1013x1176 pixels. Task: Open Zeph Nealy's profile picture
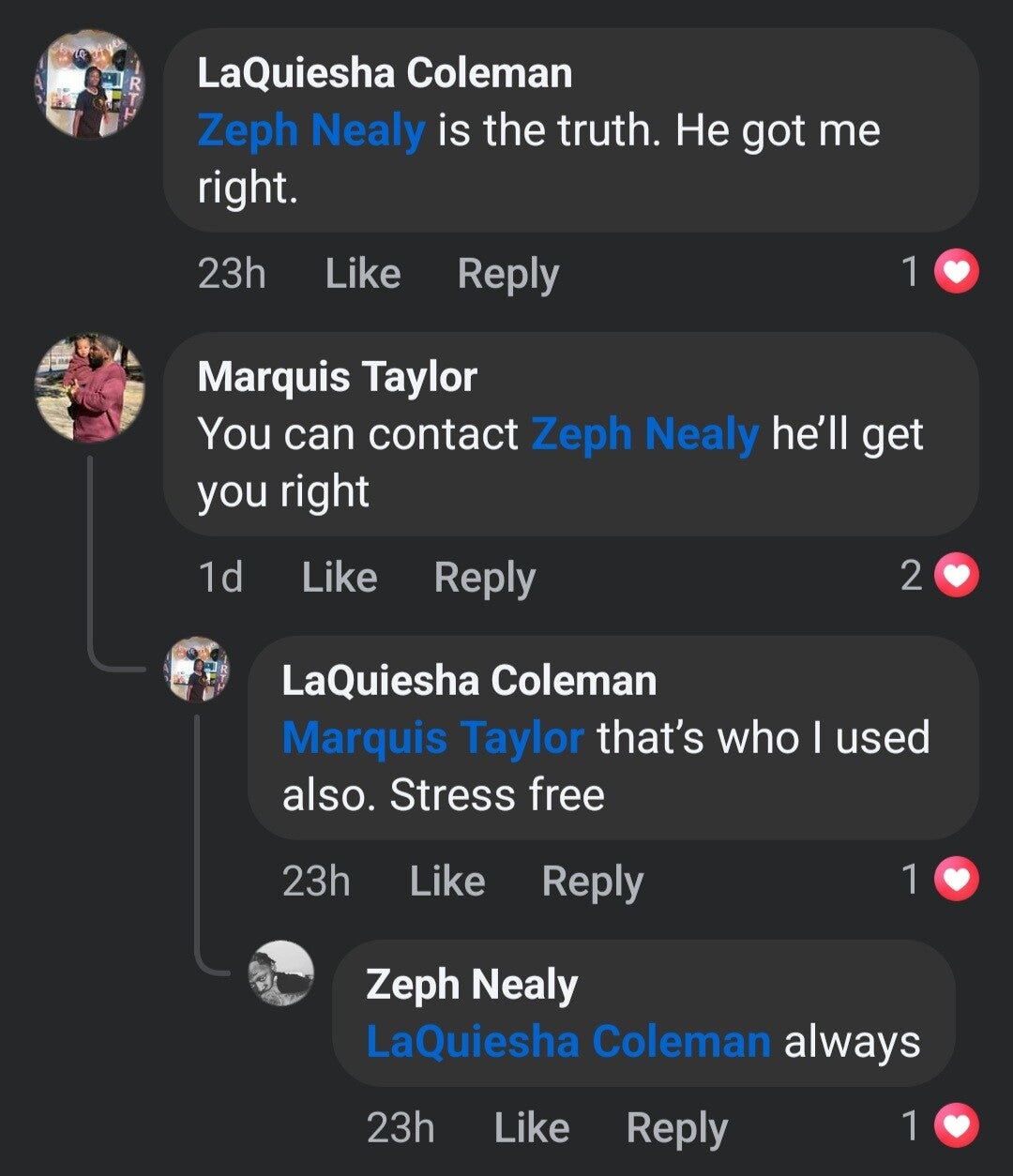[280, 973]
